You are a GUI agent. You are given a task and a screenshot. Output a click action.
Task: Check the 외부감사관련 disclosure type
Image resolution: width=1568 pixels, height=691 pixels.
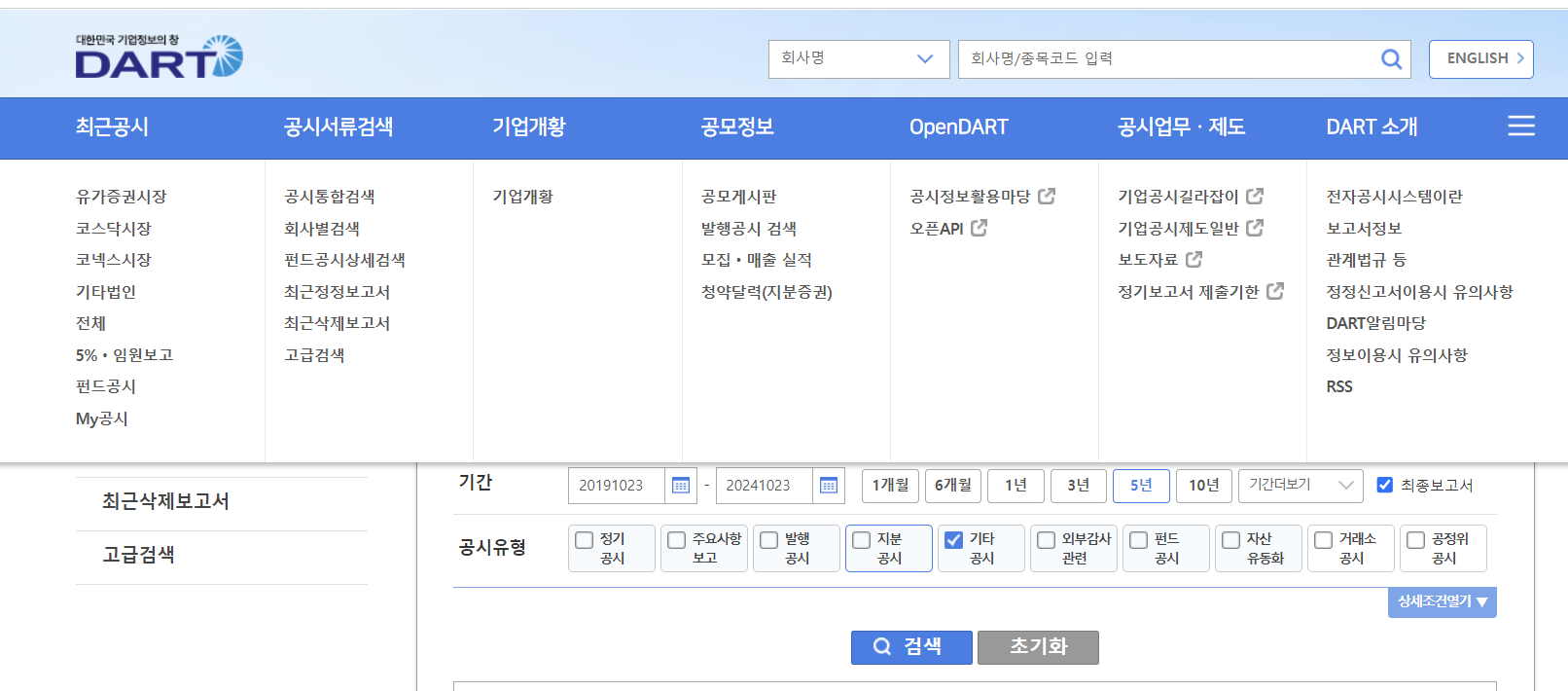coord(1047,539)
